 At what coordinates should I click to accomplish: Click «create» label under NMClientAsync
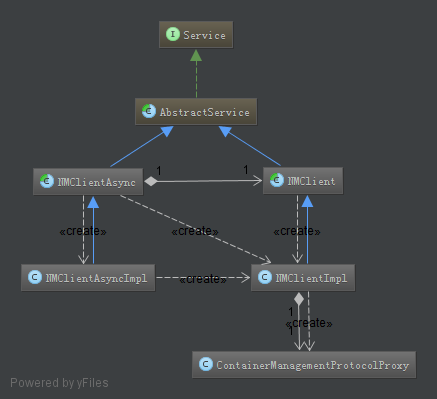point(83,231)
